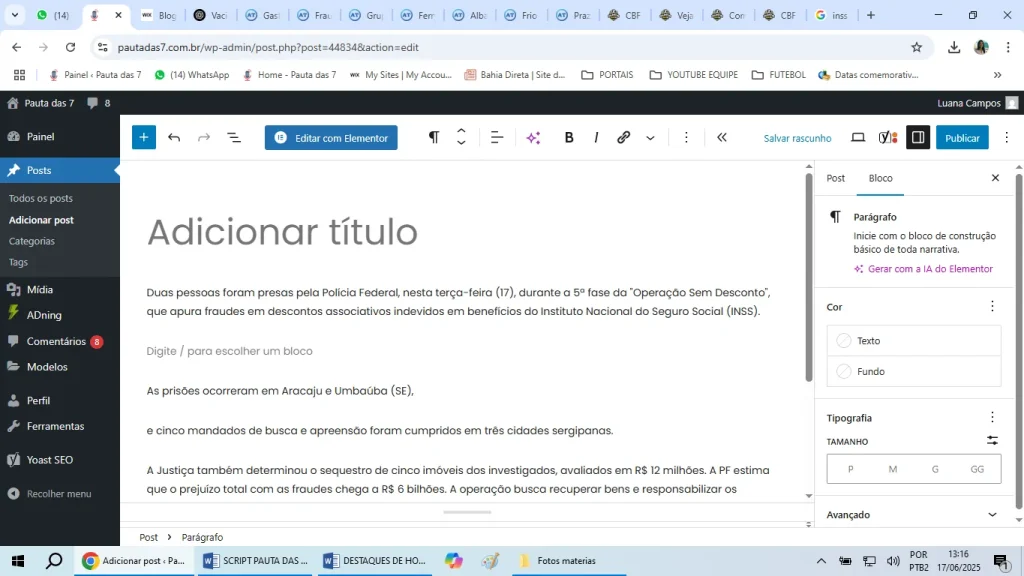
Task: Toggle bold formatting
Action: (x=569, y=138)
